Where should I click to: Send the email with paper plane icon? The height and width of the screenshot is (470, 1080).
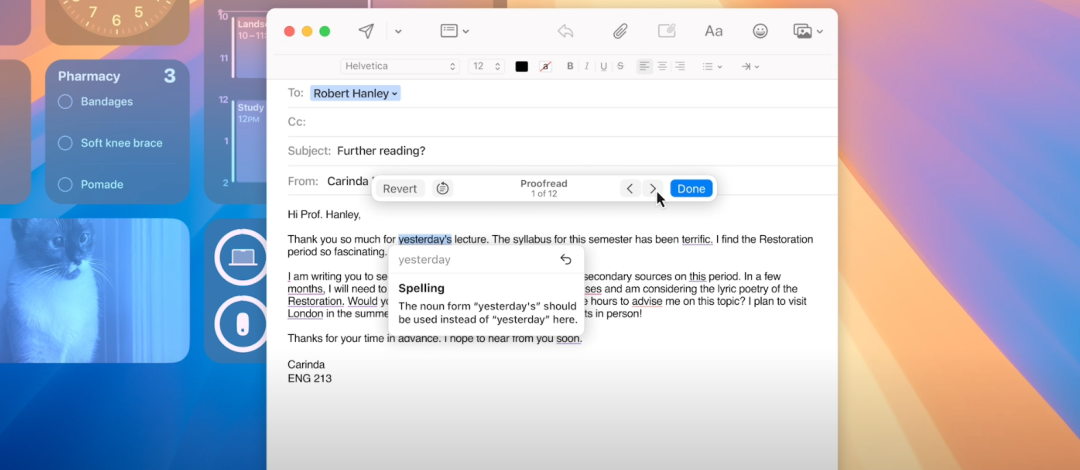pyautogui.click(x=366, y=31)
